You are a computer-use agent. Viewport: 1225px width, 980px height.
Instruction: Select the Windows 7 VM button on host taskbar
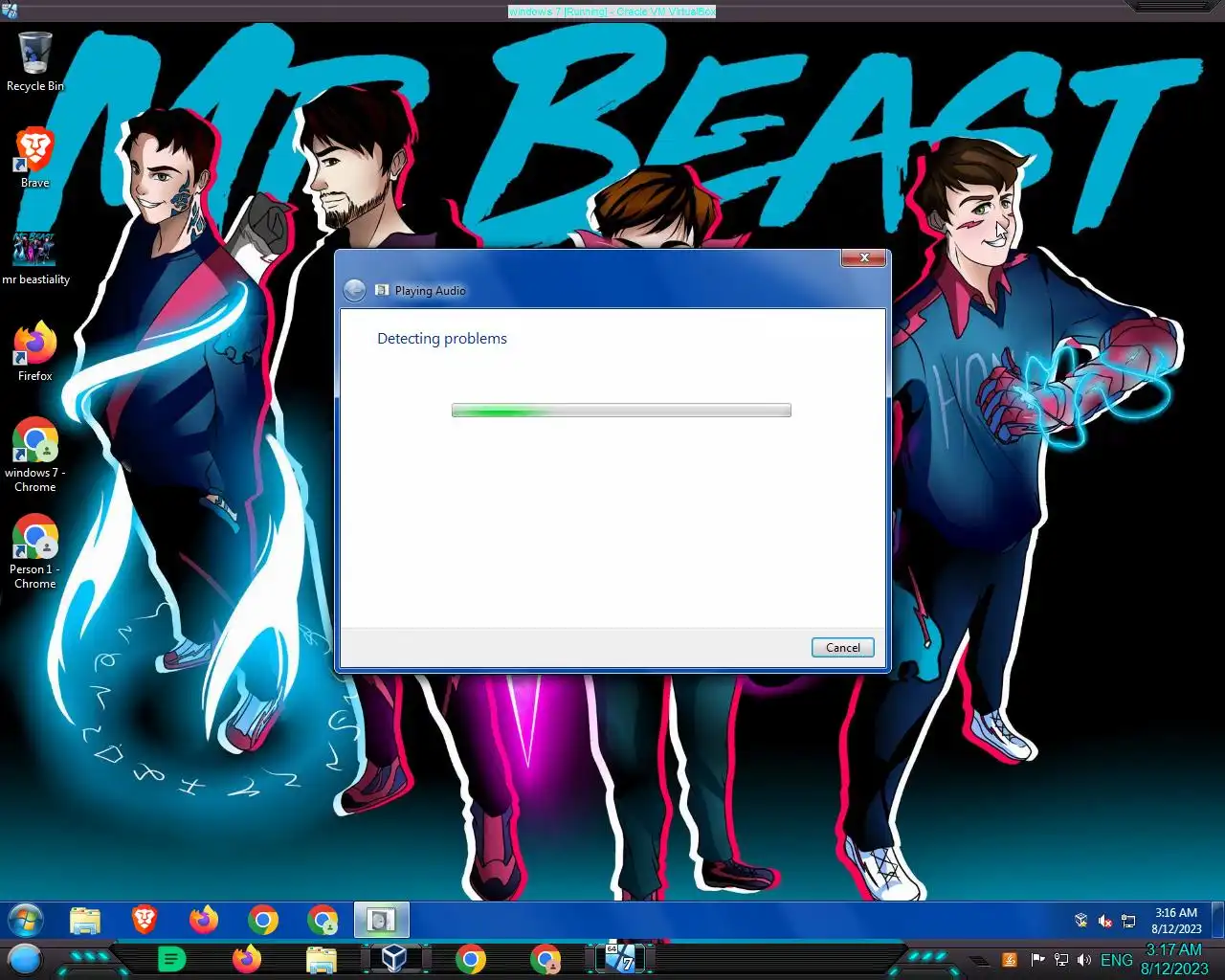click(x=620, y=958)
